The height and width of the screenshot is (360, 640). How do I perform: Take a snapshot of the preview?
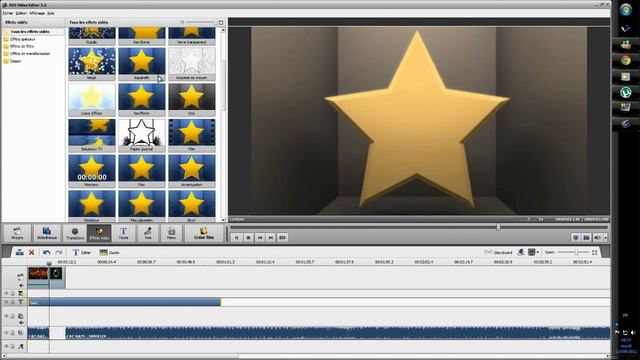click(587, 238)
